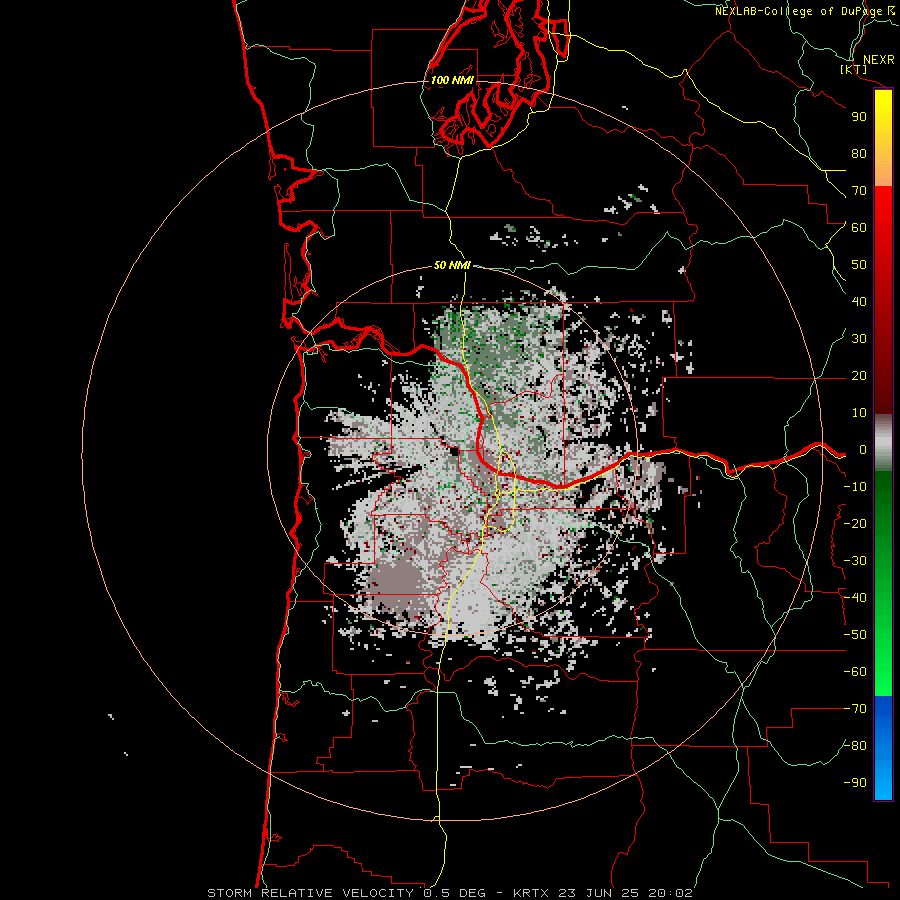
Task: Pick the gray zero-velocity segment of color bar
Action: (883, 443)
